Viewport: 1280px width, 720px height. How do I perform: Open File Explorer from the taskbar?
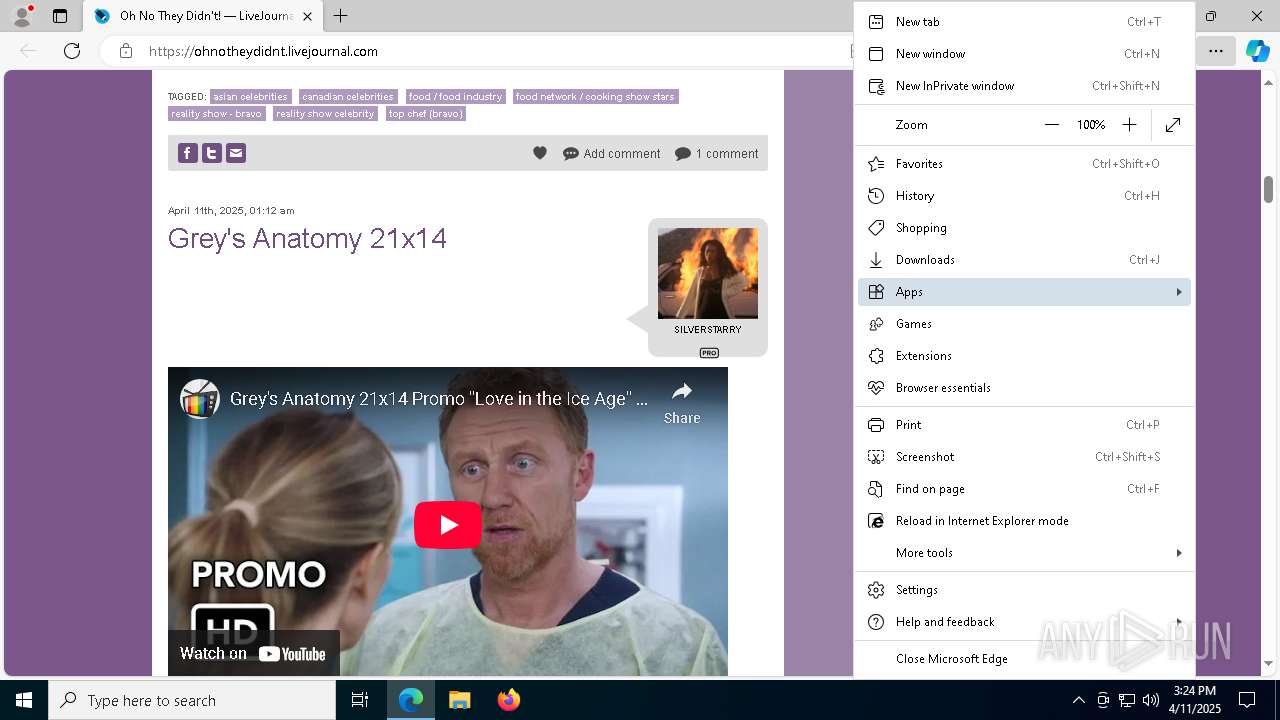tap(459, 700)
